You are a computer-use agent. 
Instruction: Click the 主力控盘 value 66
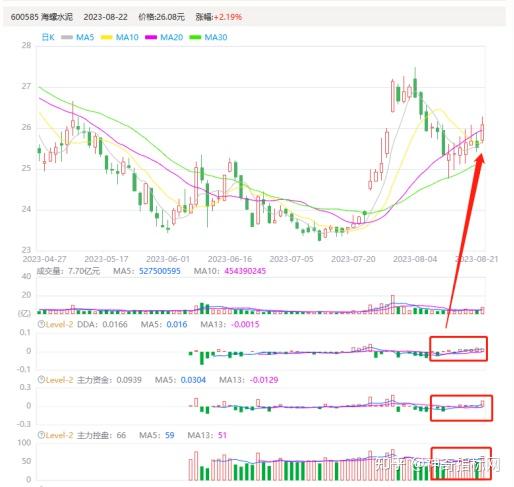[x=121, y=435]
